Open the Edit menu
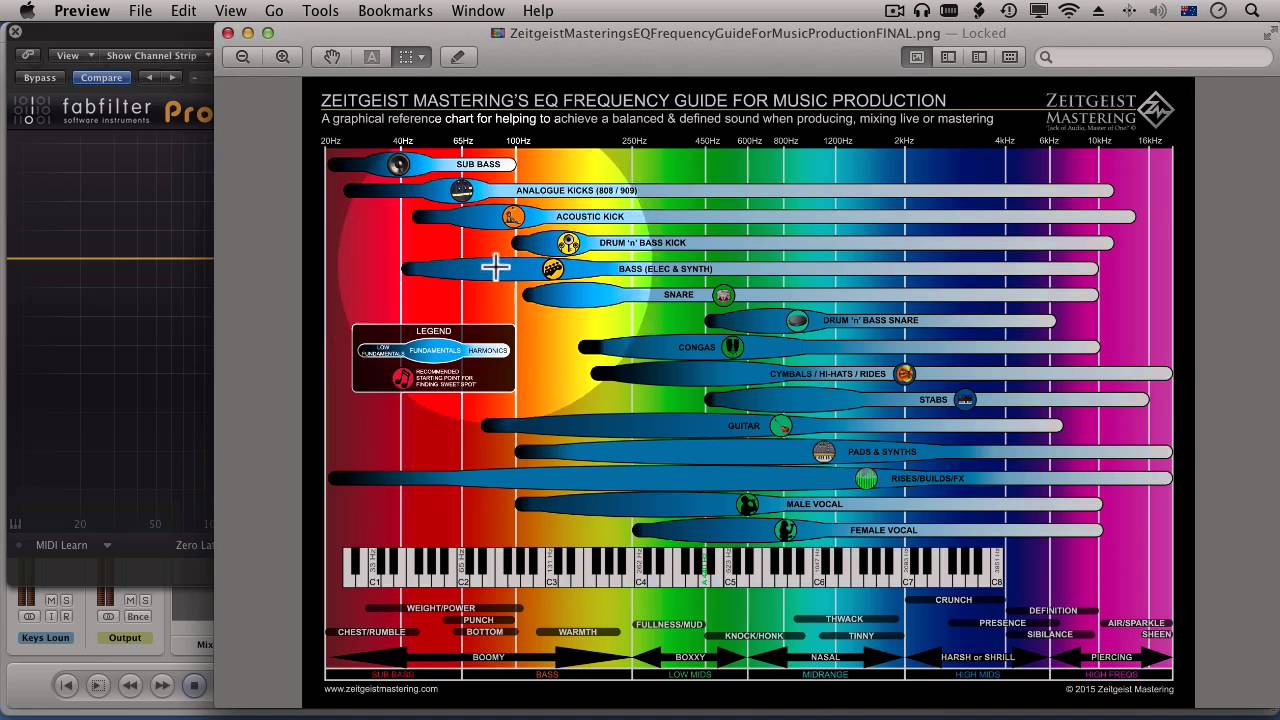 point(183,11)
